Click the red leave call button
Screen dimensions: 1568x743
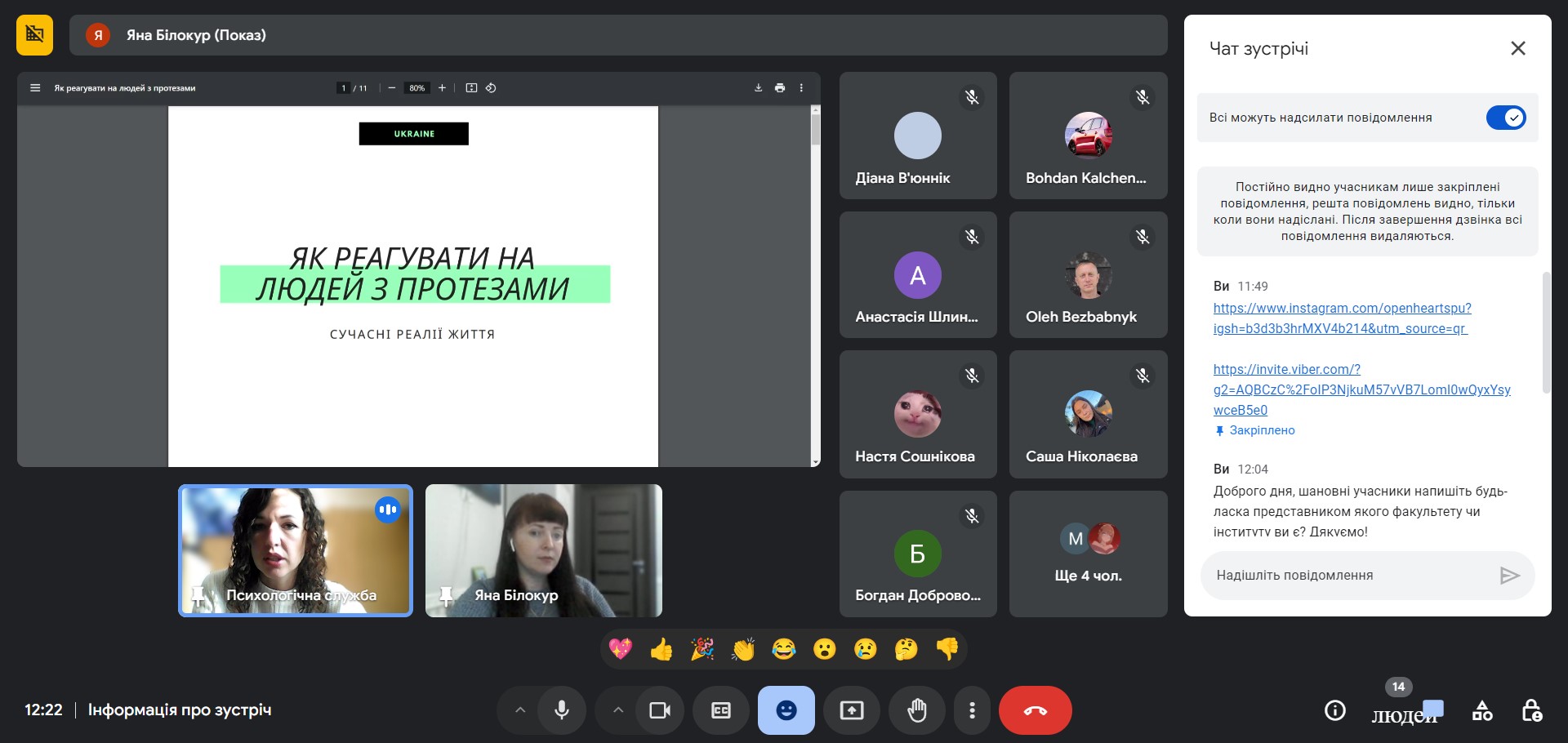1035,710
